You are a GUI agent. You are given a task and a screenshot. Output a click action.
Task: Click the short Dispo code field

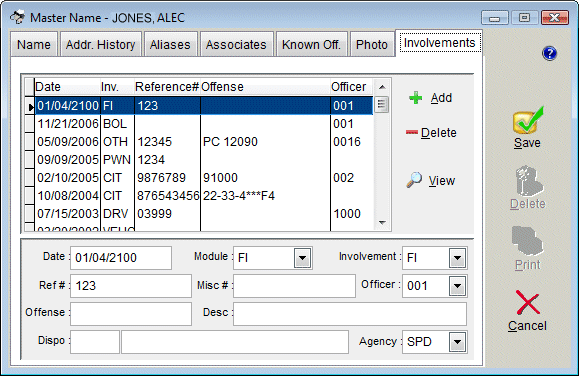(95, 342)
